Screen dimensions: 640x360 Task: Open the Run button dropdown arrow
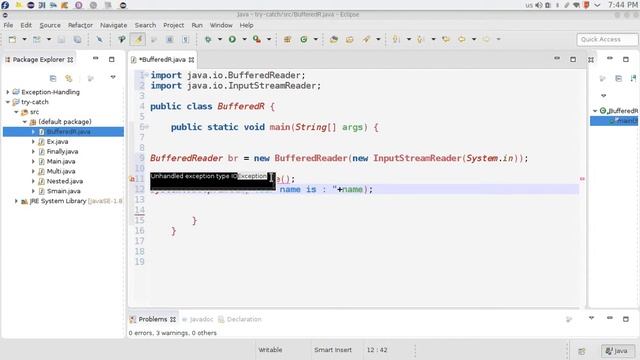click(244, 39)
